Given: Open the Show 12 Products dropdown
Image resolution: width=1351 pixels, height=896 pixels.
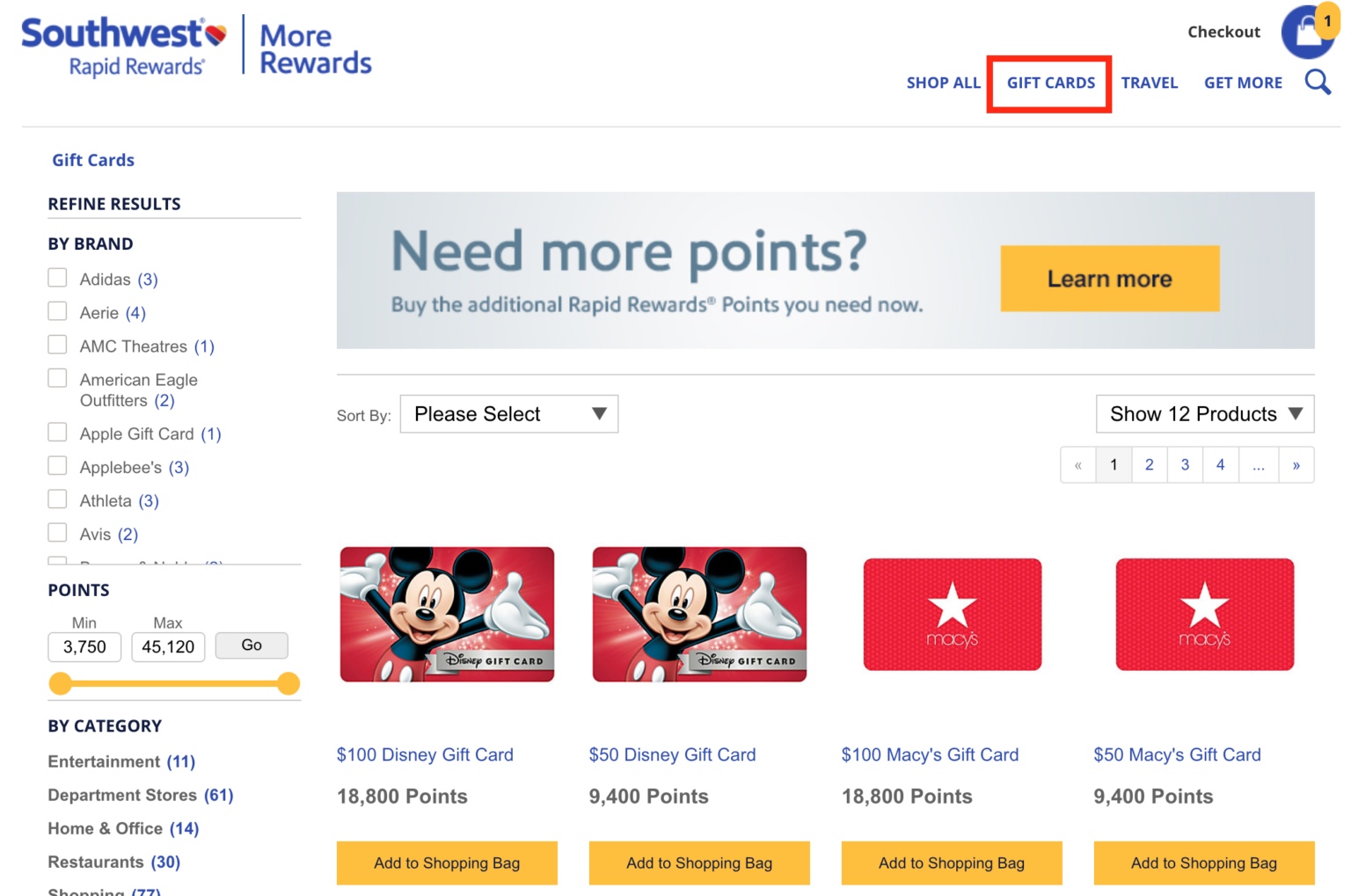Looking at the screenshot, I should point(1204,413).
